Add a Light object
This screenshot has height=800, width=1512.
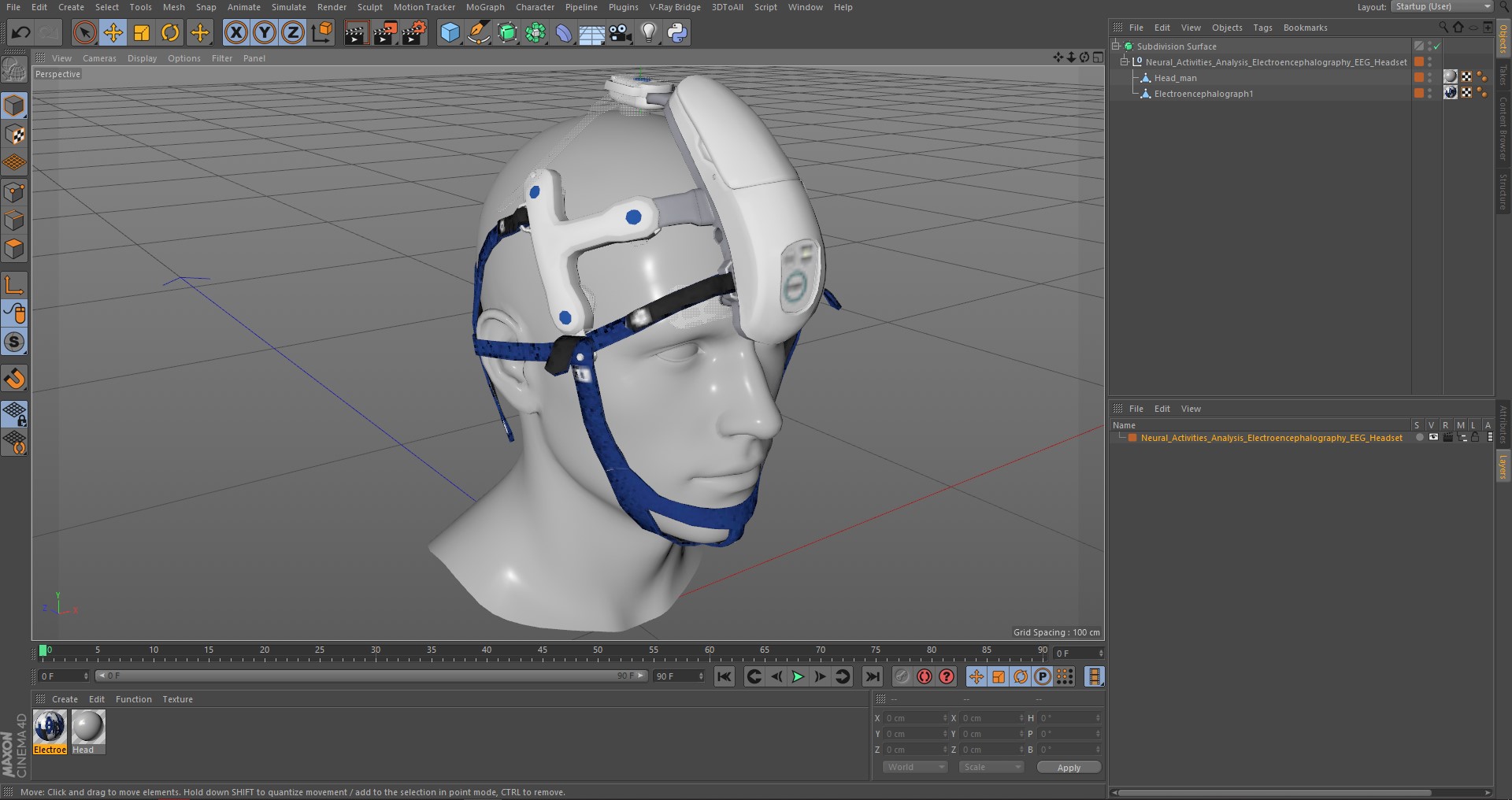649,33
